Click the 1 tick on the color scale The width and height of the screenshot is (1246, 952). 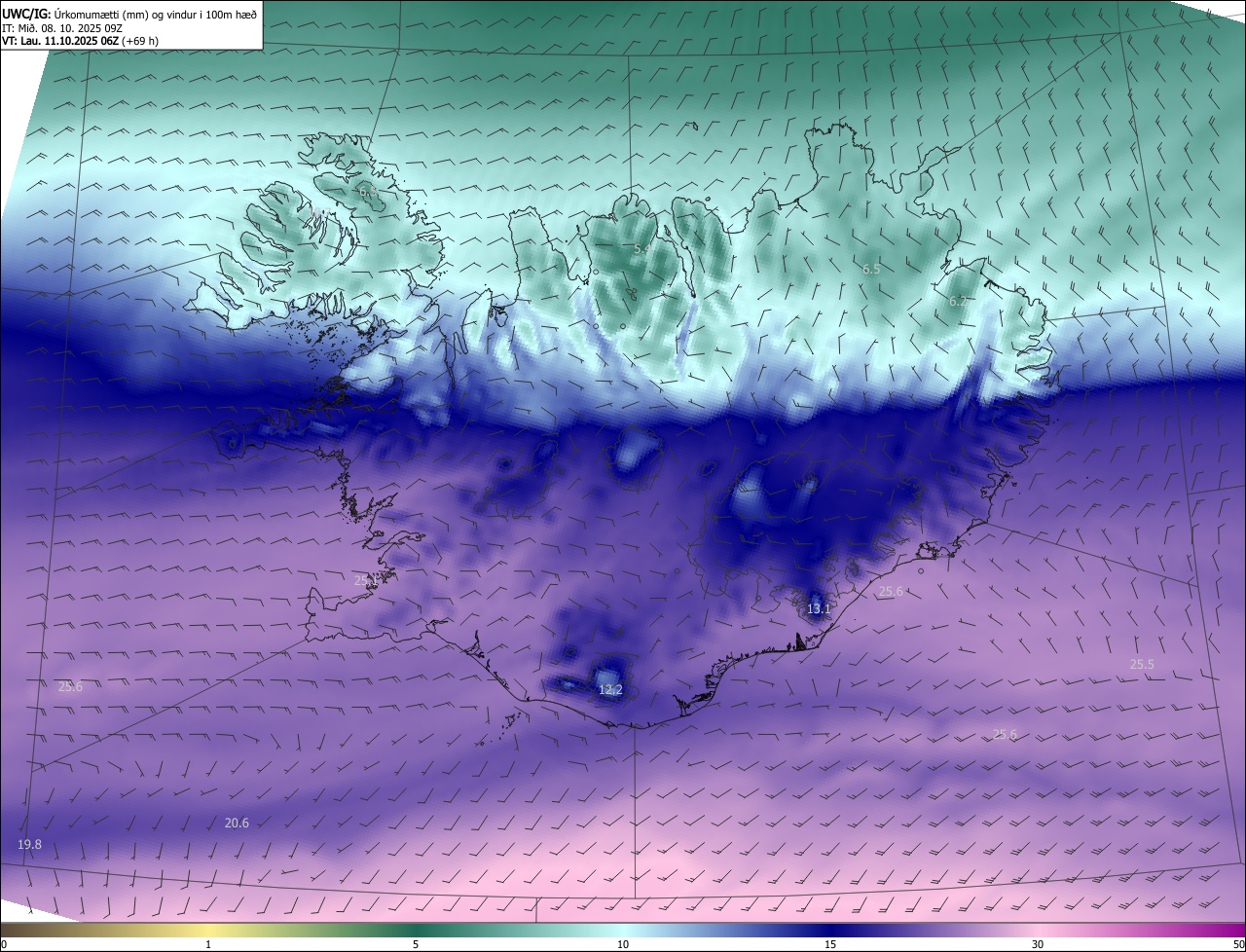coord(208,945)
